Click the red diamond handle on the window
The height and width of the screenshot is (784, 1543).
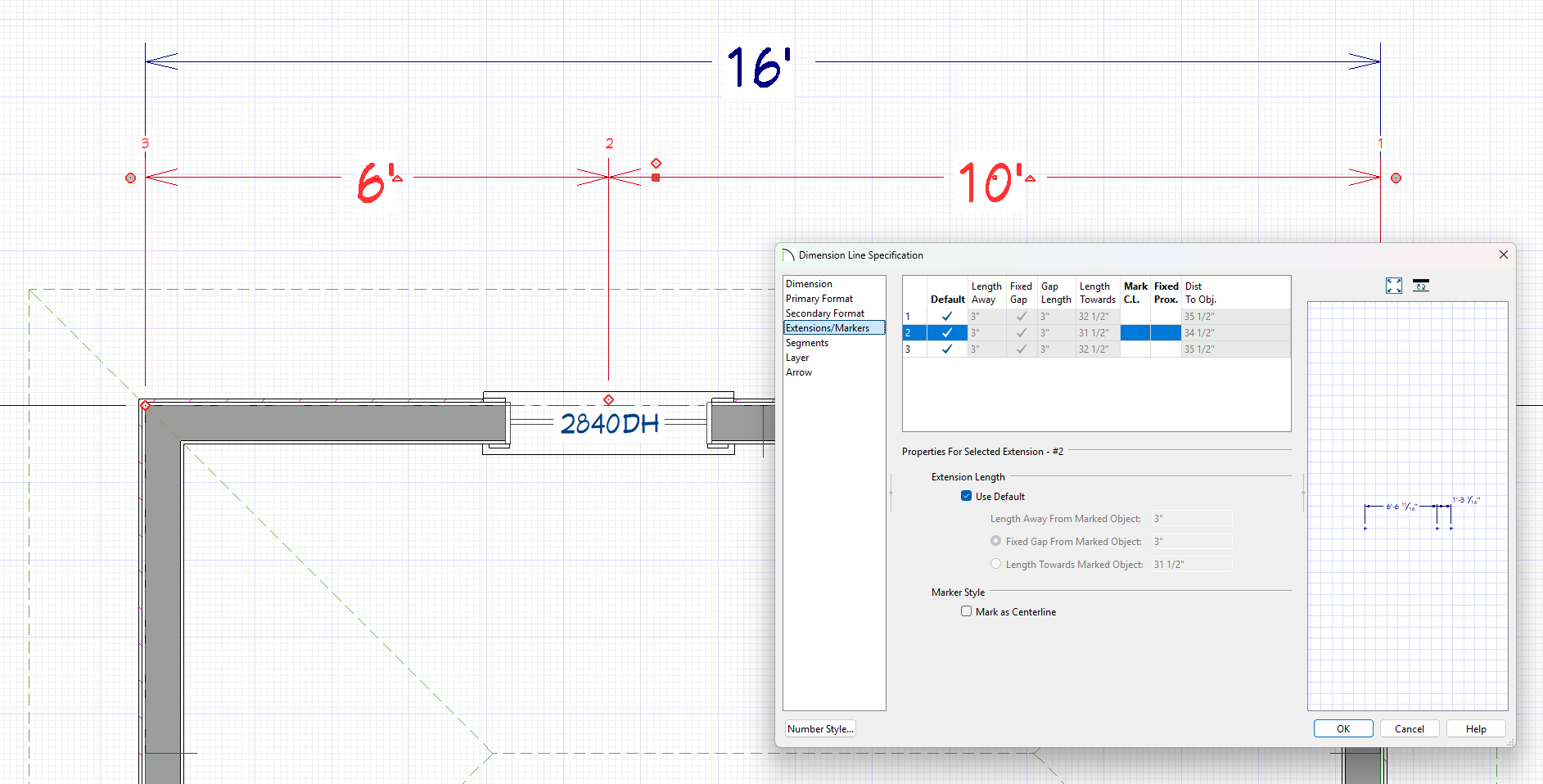click(x=608, y=400)
